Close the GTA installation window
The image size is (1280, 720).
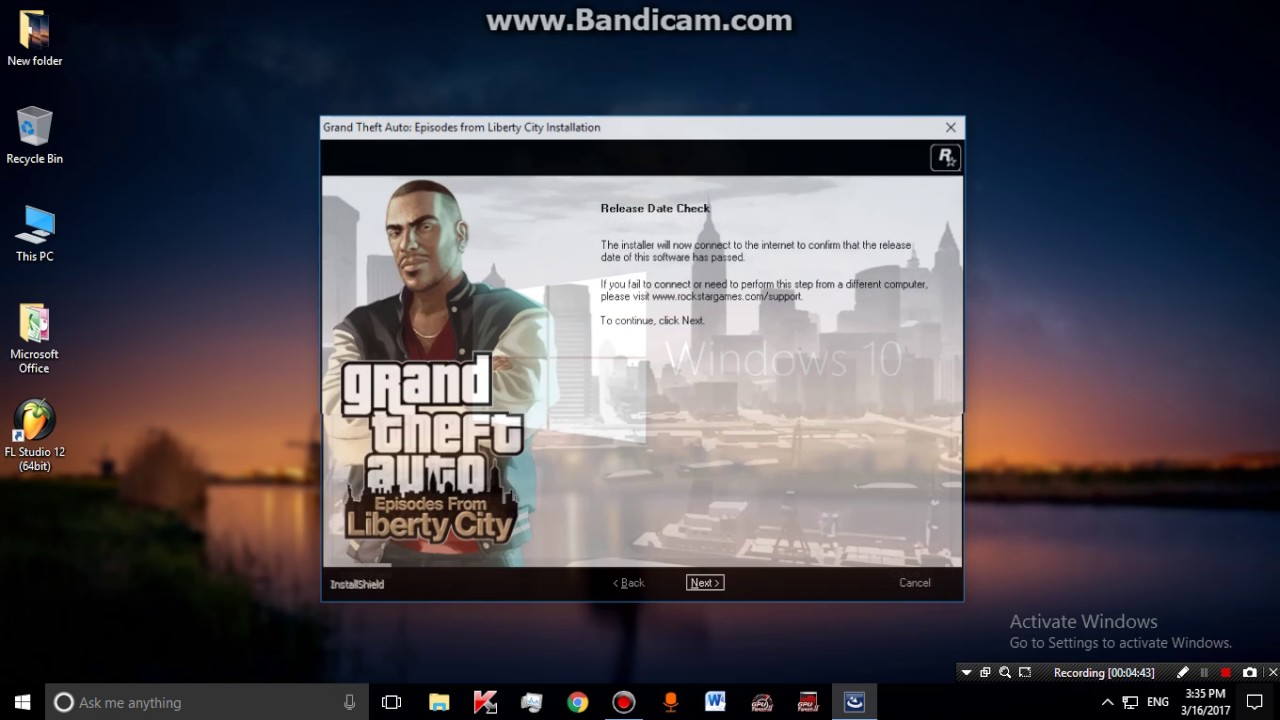pyautogui.click(x=950, y=127)
